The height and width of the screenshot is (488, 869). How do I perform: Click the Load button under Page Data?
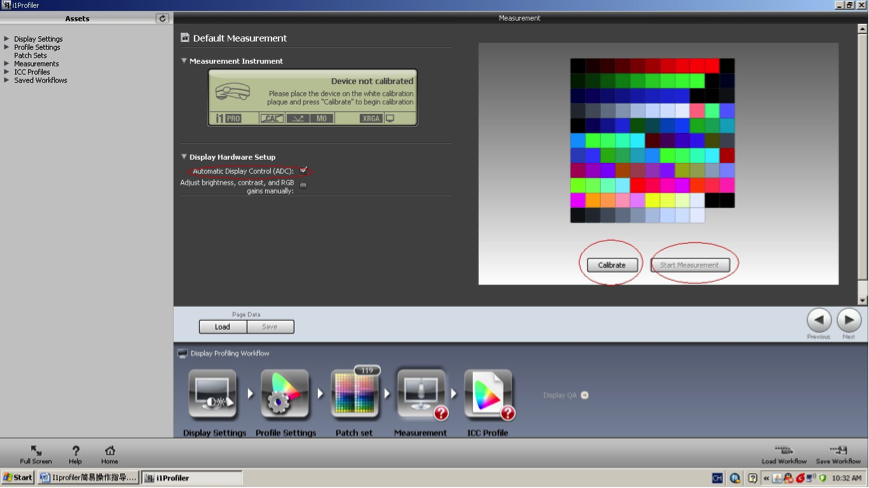point(222,327)
